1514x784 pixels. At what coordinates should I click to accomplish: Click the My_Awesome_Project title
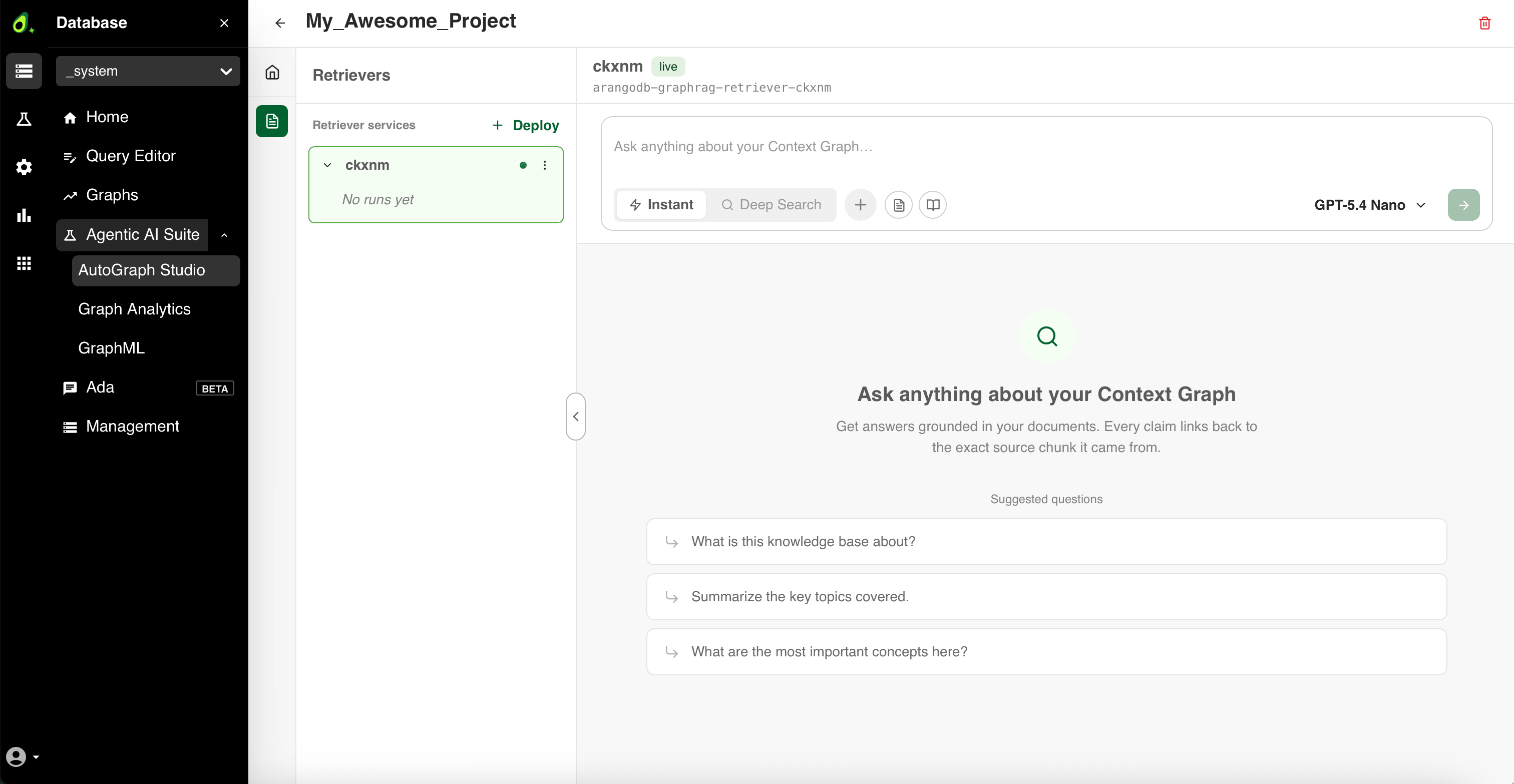pyautogui.click(x=411, y=21)
